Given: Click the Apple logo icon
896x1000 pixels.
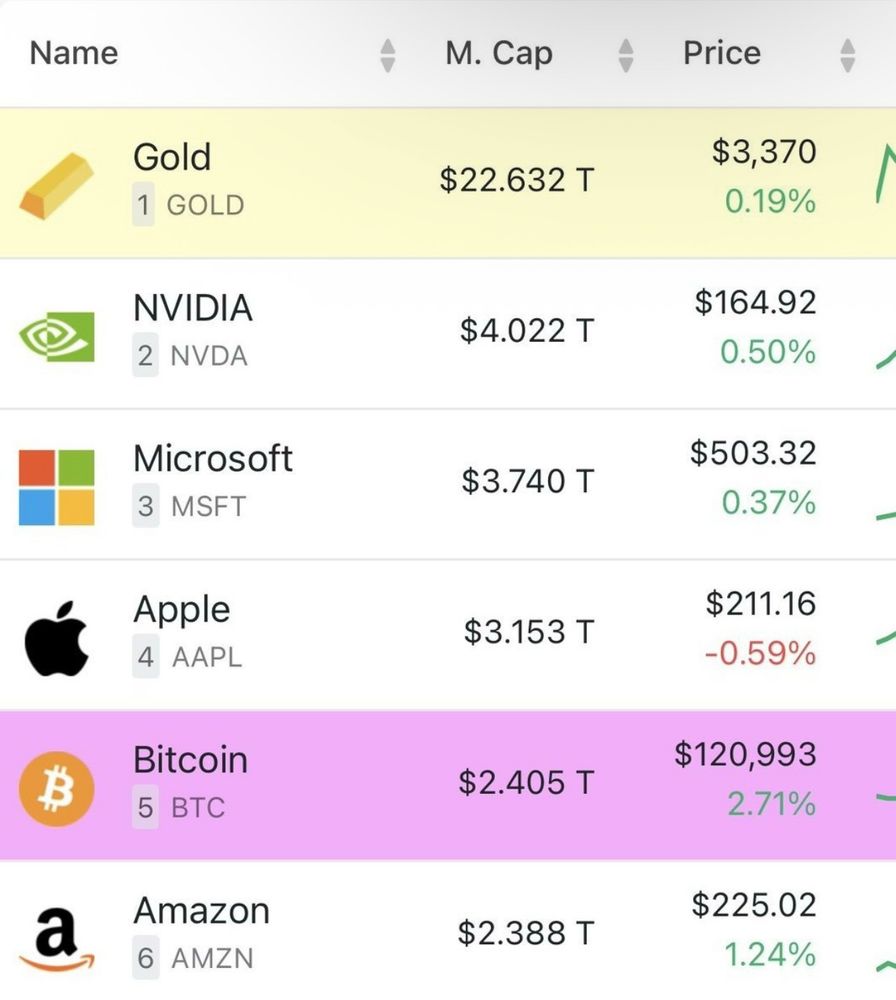Looking at the screenshot, I should (57, 638).
